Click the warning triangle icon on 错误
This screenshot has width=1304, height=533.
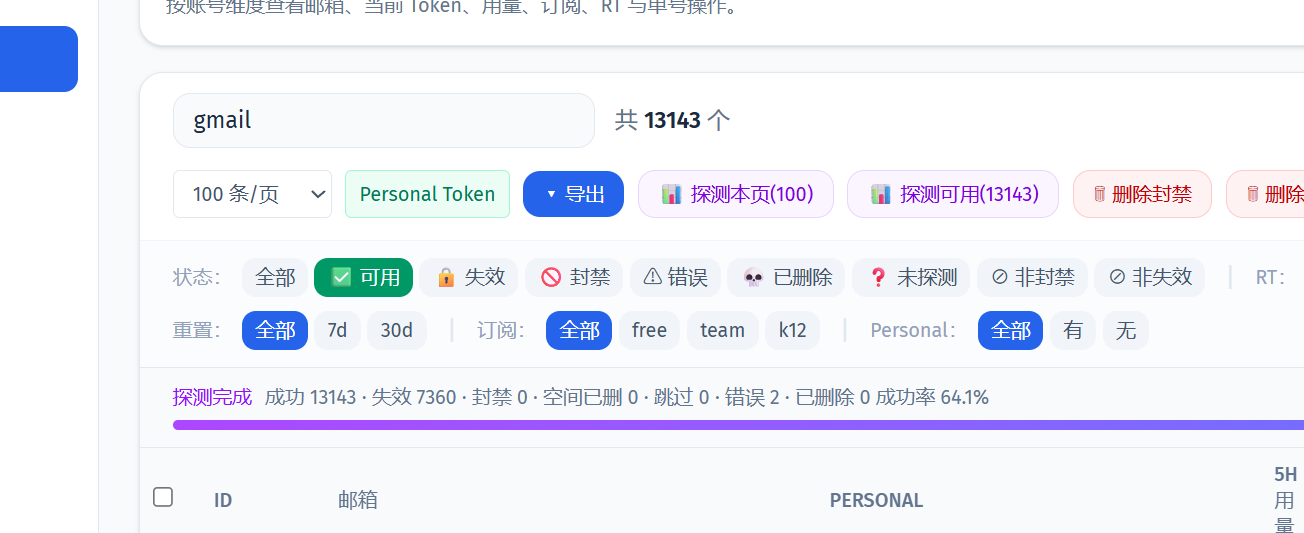pos(652,277)
